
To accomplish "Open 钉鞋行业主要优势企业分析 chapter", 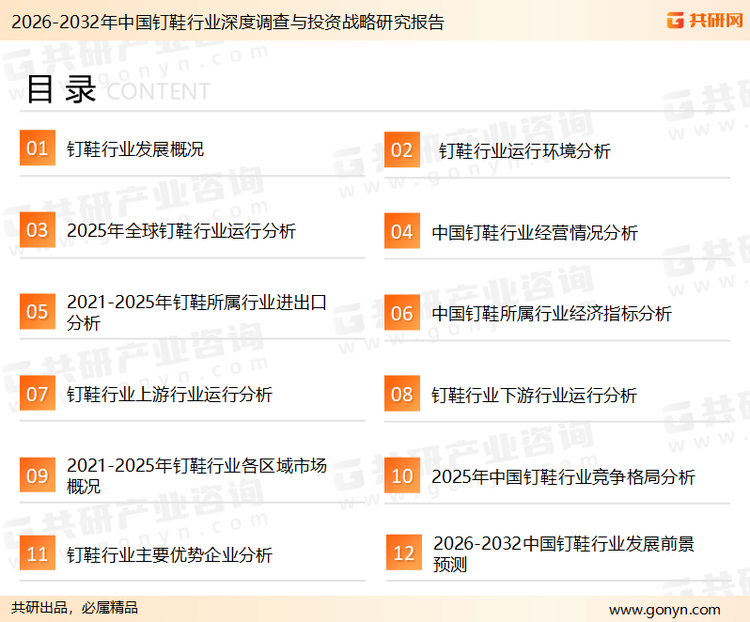I will 169,555.
